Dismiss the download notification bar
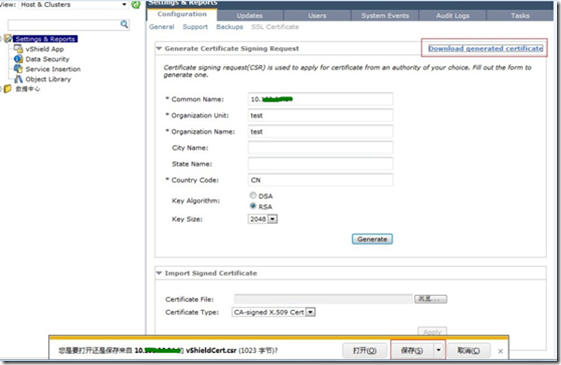This screenshot has height=365, width=561. (501, 351)
